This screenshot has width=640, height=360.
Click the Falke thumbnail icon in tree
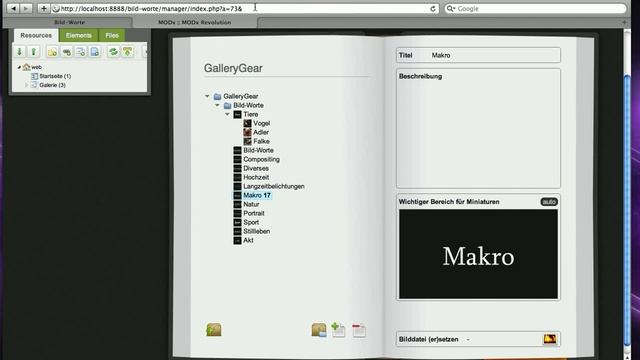click(247, 141)
